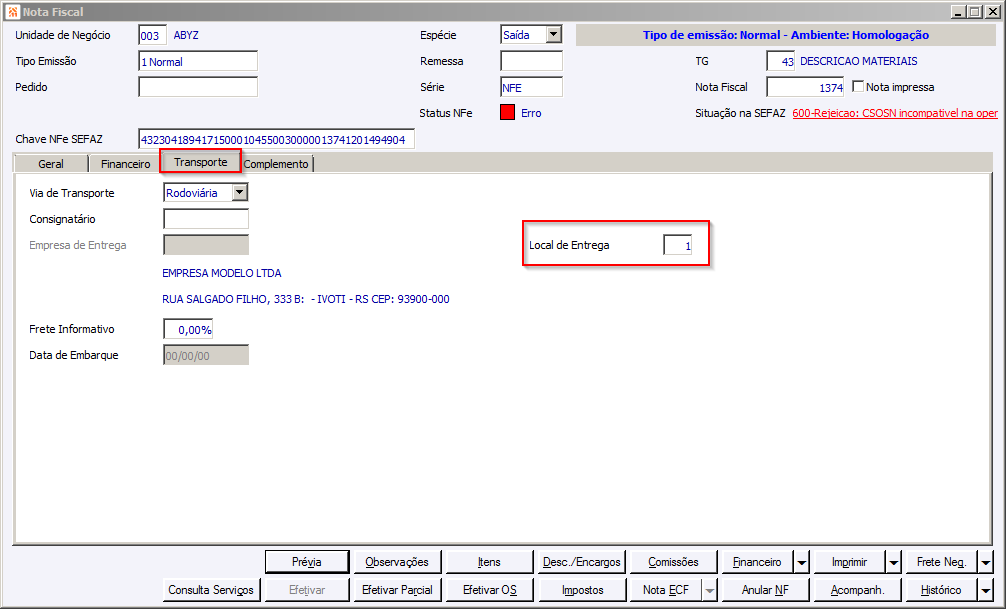Click the Nota Fiscal number field 1374
The width and height of the screenshot is (1006, 609).
805,87
